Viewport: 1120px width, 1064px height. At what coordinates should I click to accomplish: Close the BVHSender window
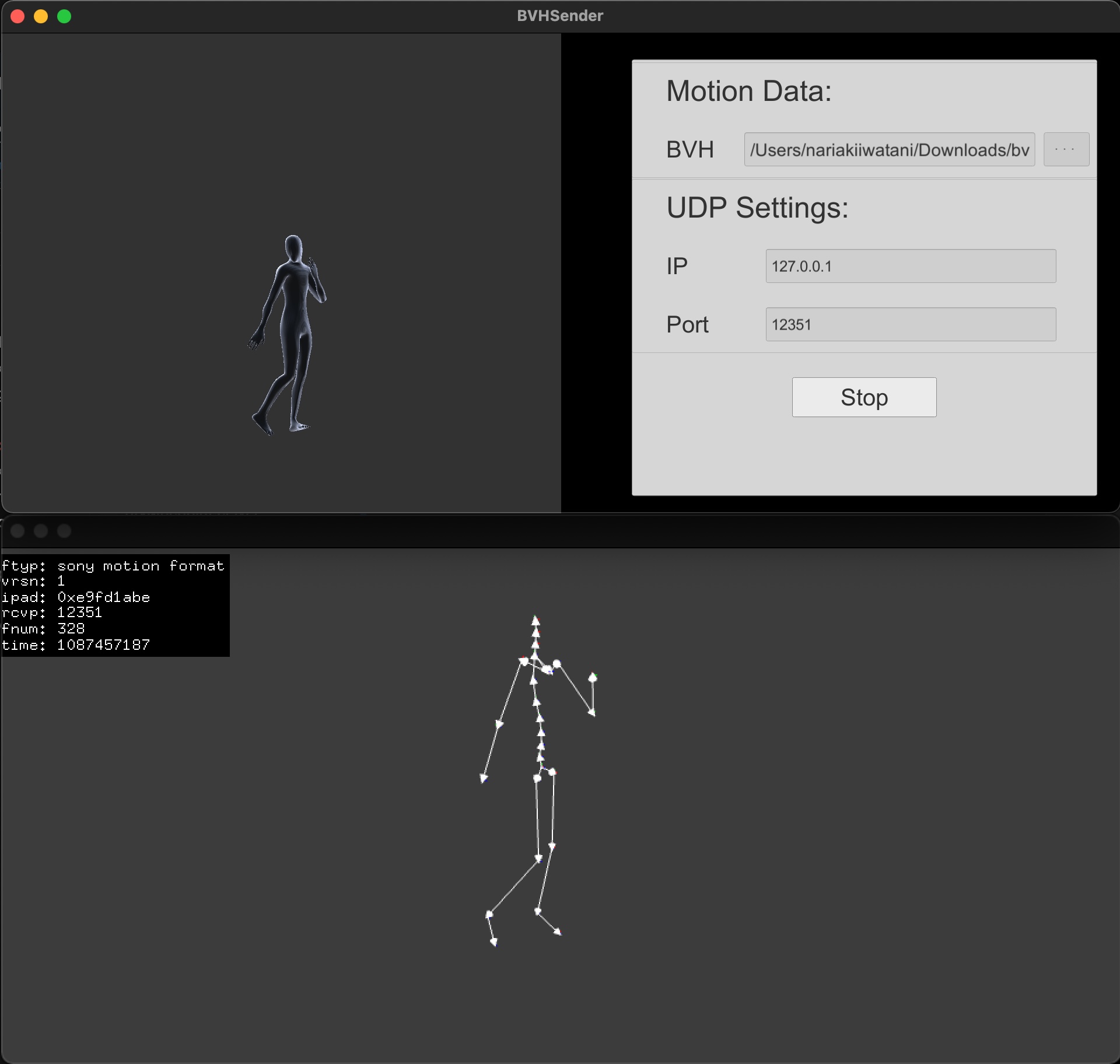pos(17,16)
